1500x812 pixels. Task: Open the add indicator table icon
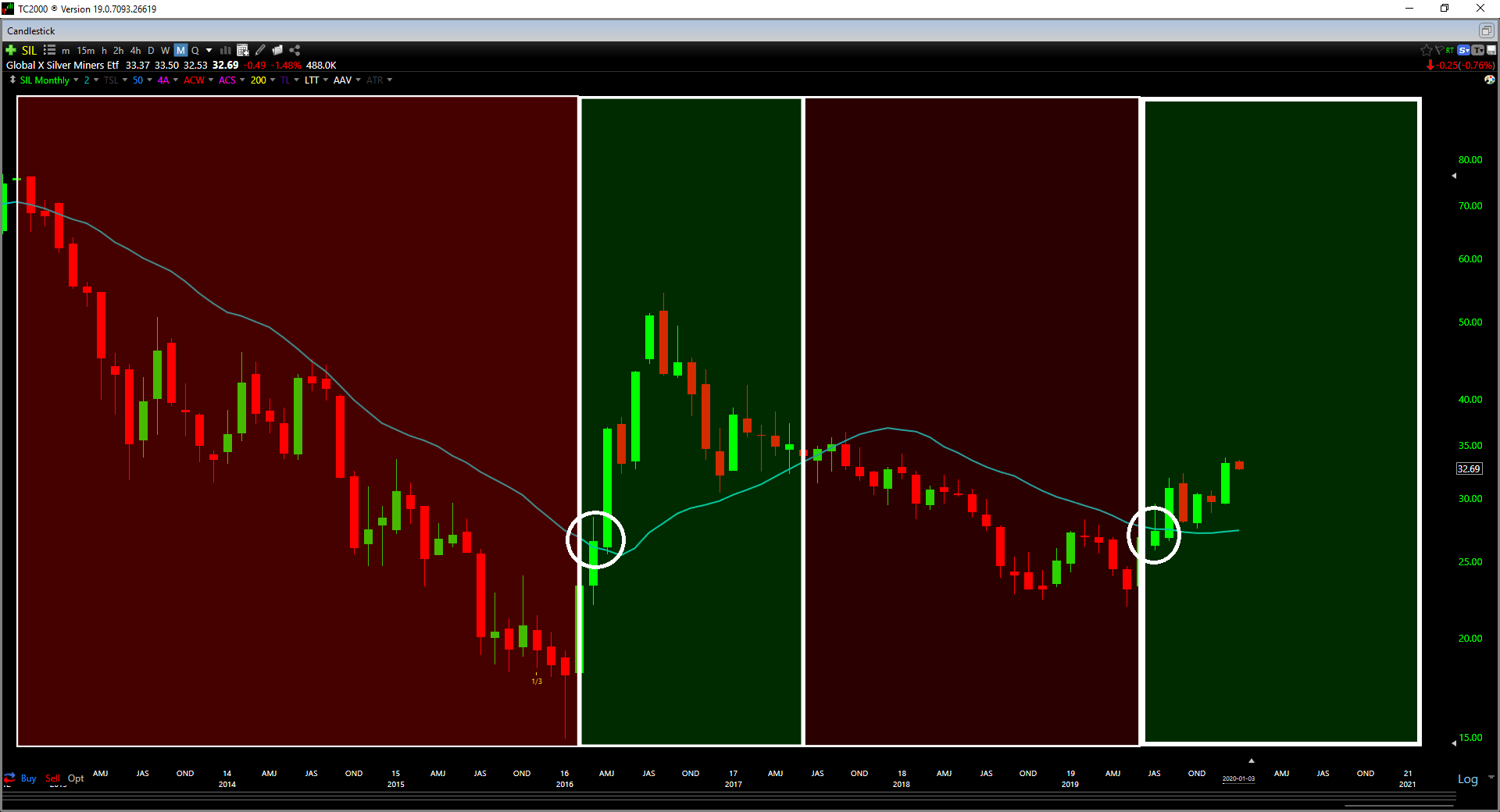tap(242, 50)
